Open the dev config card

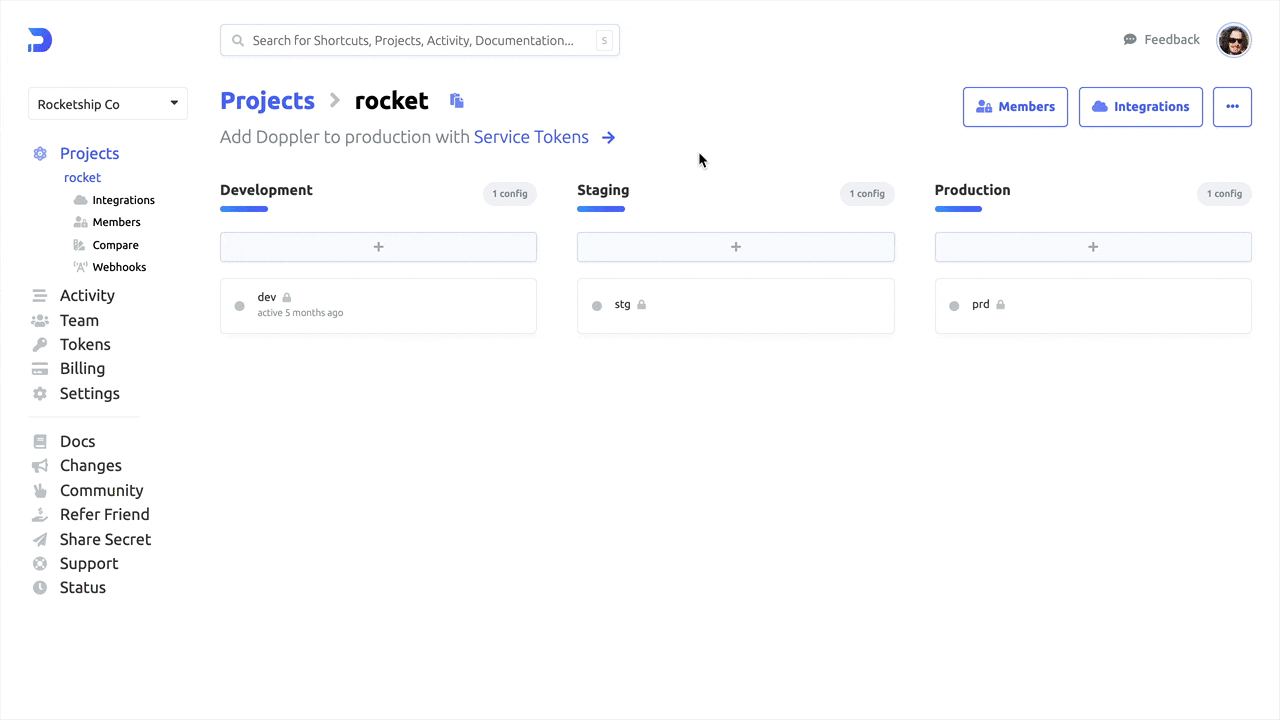(378, 305)
